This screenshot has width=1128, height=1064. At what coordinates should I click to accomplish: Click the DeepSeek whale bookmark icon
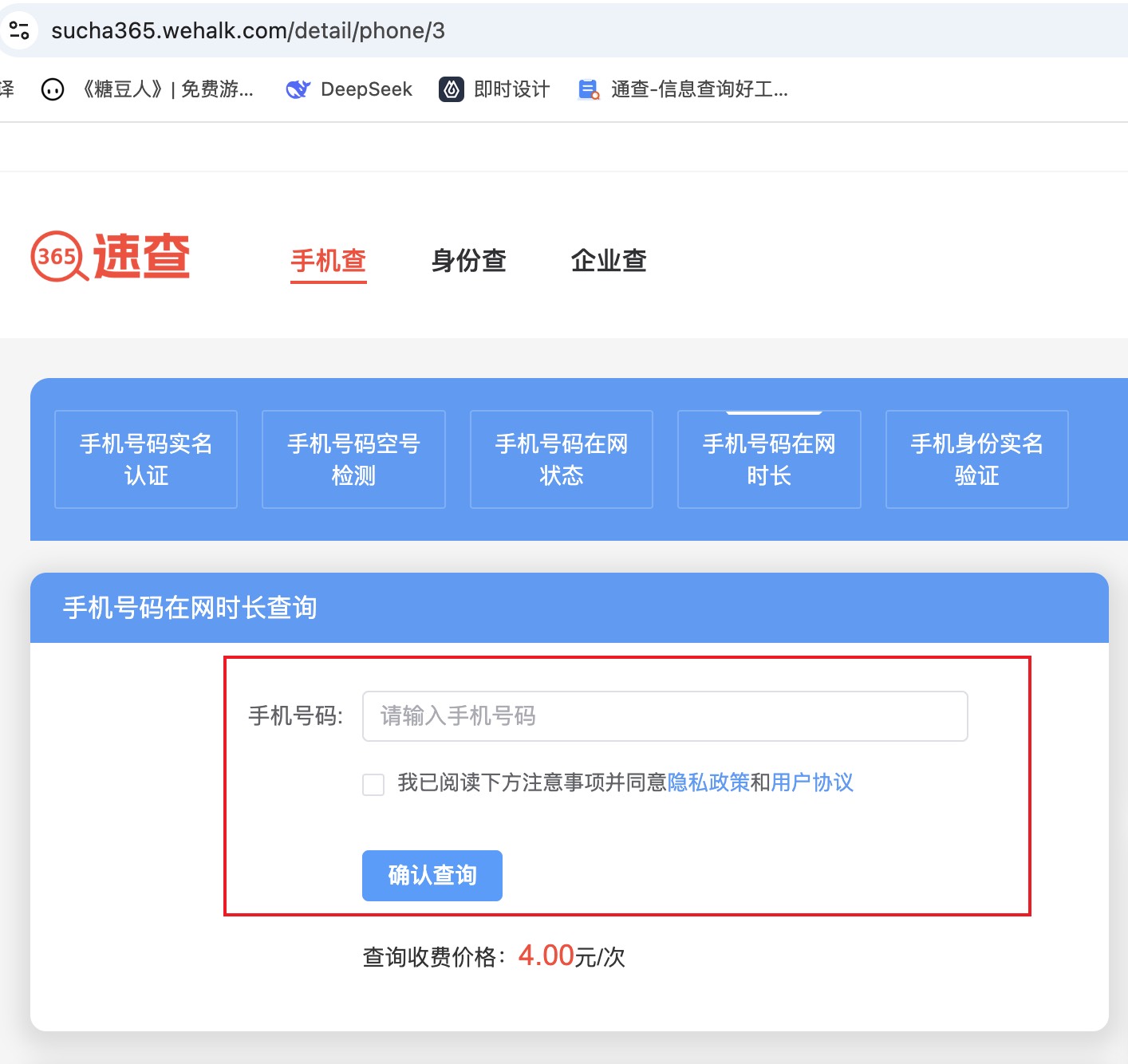(x=298, y=89)
